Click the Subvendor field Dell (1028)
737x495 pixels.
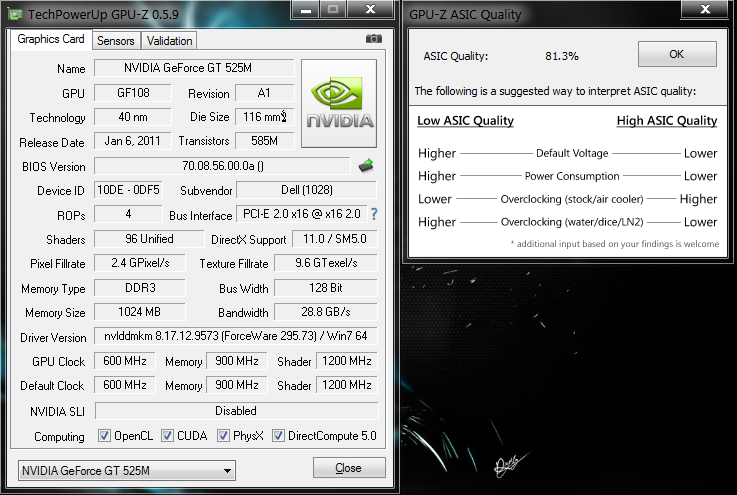[x=307, y=190]
